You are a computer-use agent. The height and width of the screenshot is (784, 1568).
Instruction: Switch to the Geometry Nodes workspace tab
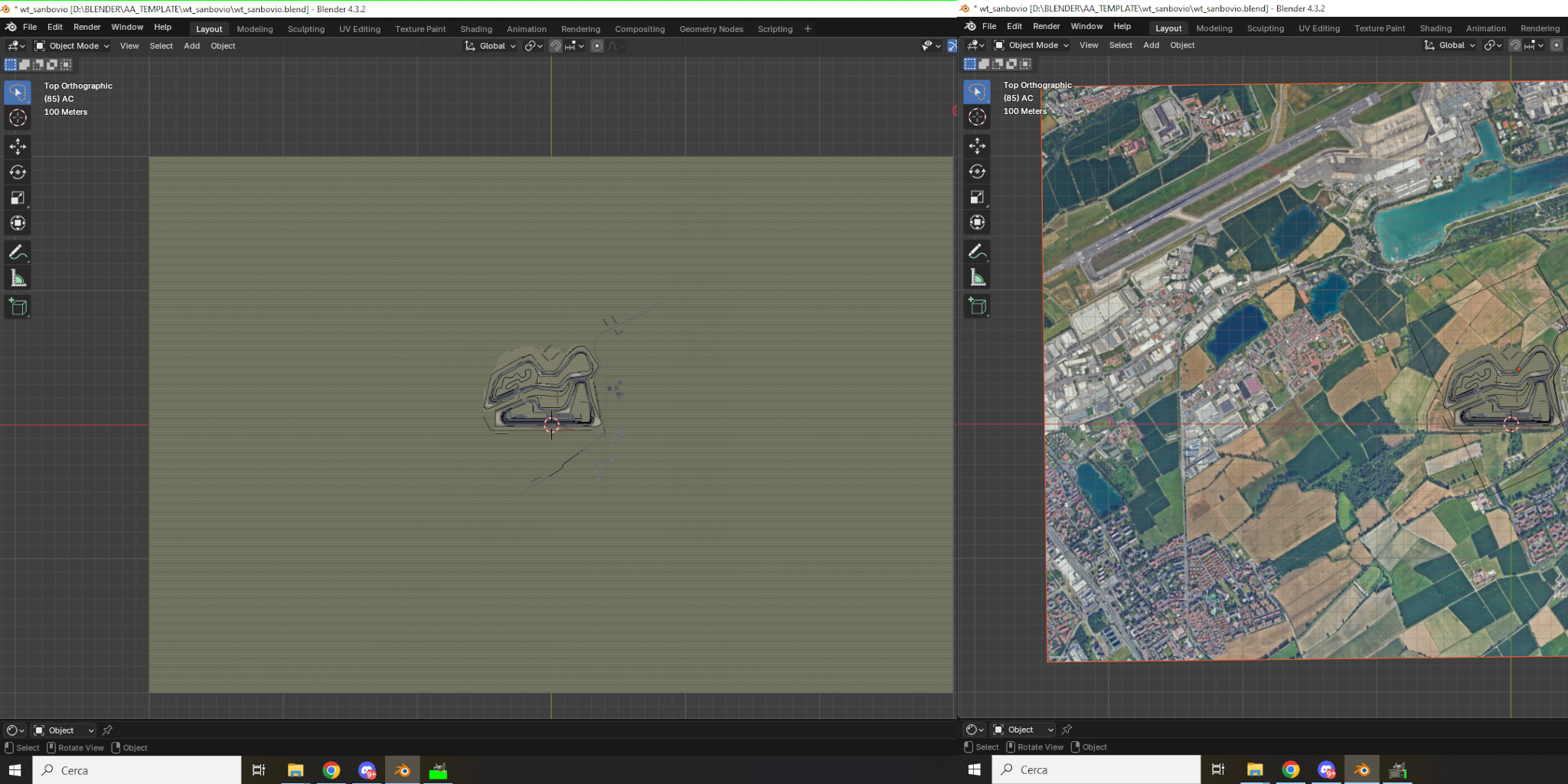[711, 29]
